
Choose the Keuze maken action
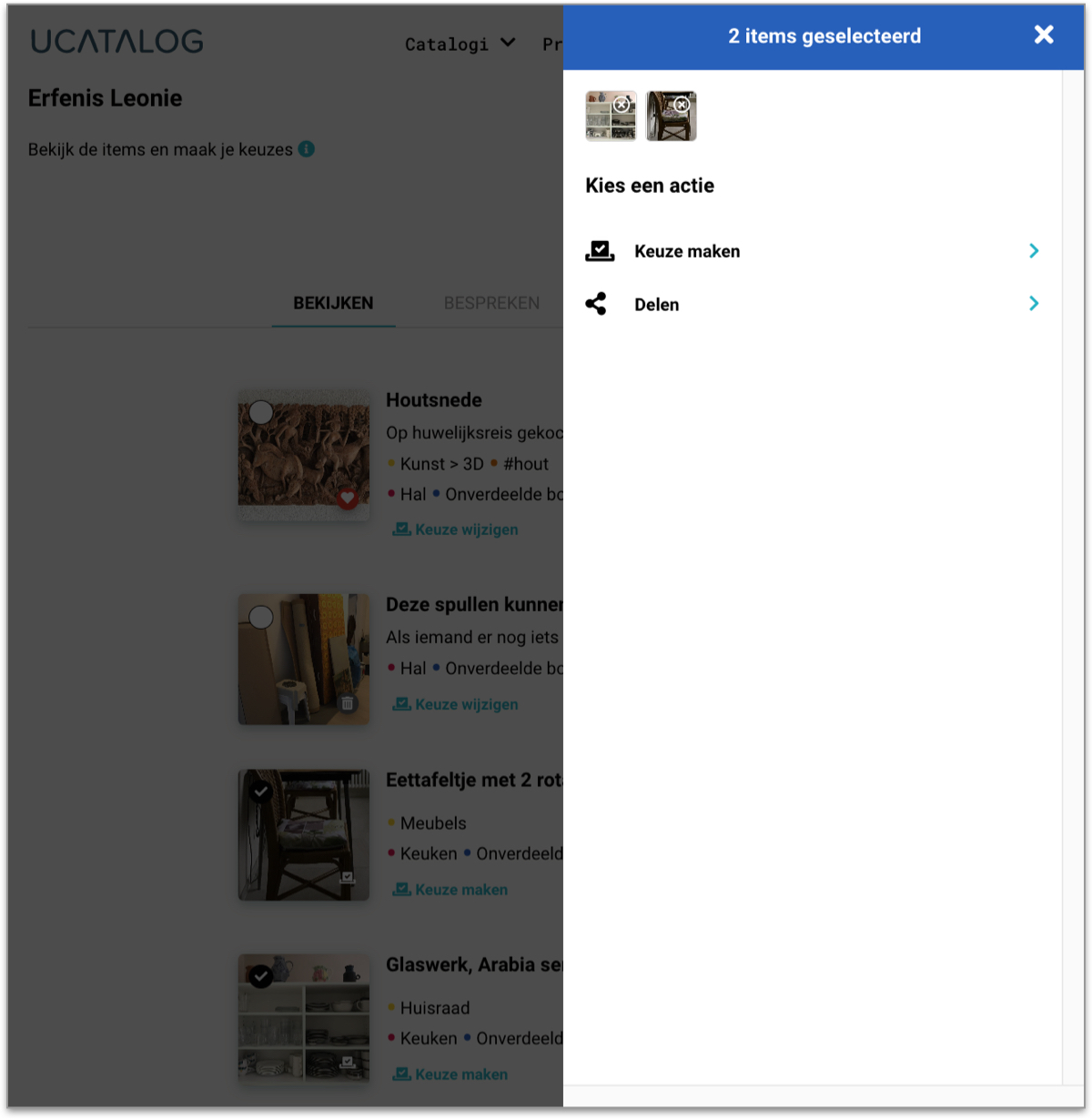pos(813,251)
